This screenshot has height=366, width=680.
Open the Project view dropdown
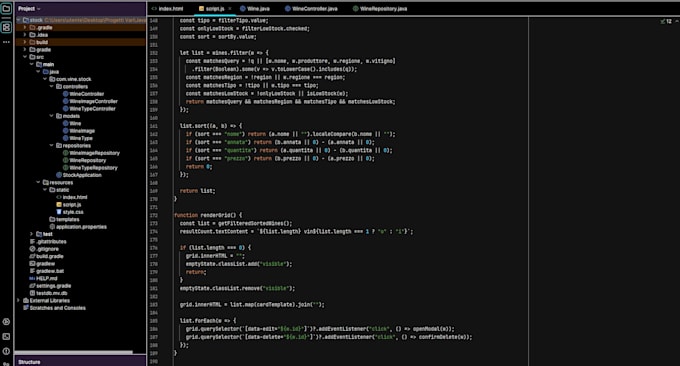29,9
